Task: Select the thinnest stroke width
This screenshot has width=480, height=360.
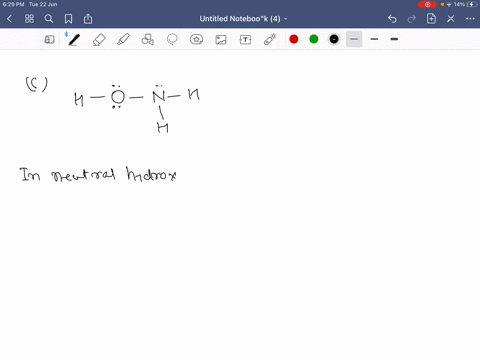Action: pos(354,39)
